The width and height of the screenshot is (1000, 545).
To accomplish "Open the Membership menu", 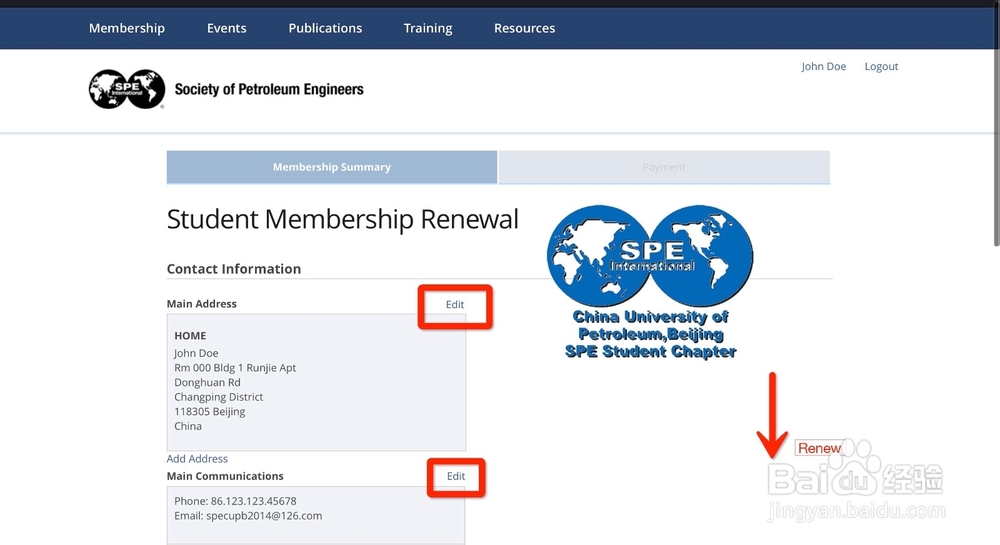I will point(127,28).
